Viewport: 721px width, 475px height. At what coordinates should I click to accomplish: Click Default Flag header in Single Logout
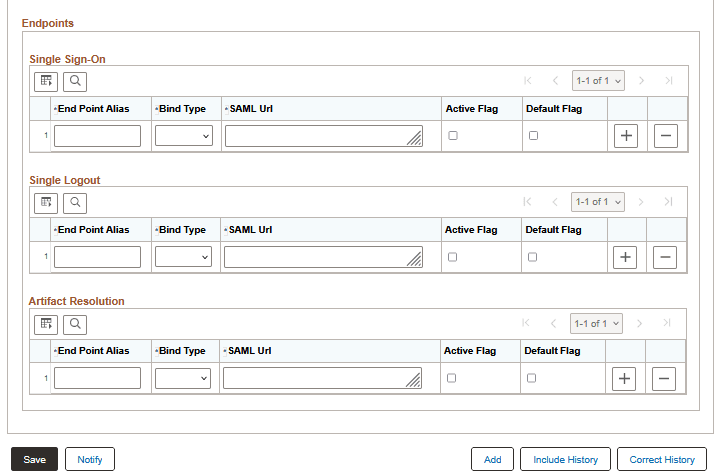[554, 230]
